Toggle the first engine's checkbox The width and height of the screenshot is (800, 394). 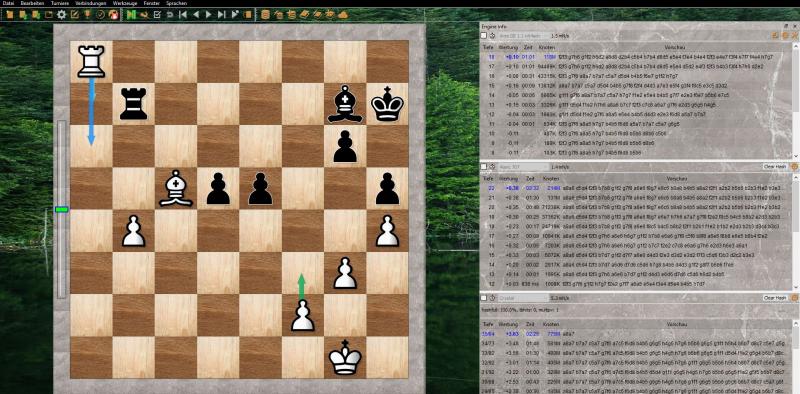click(x=484, y=36)
